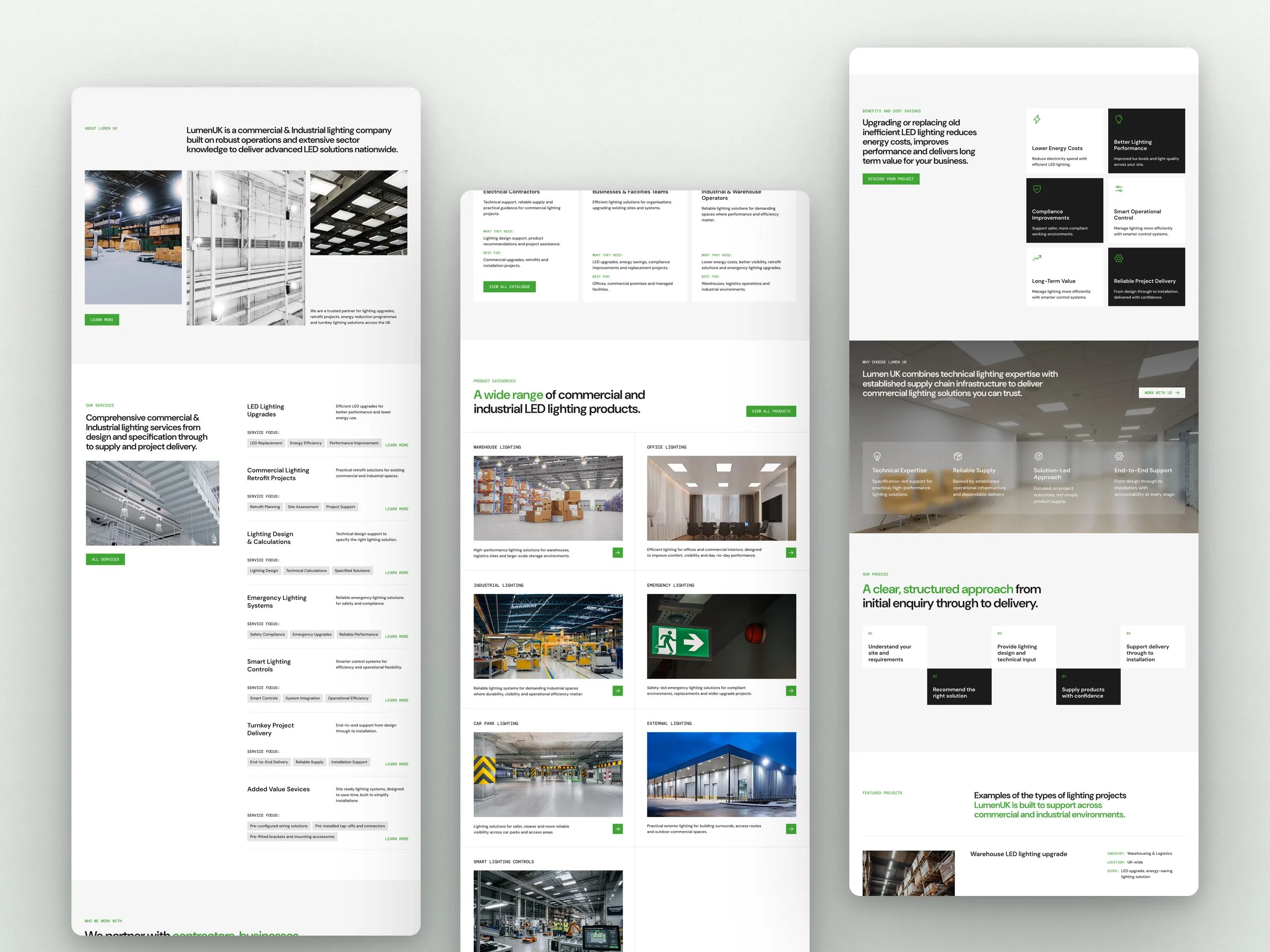Click the Industrial & Warehouse Operators heading
Image resolution: width=1270 pixels, height=952 pixels.
click(731, 194)
